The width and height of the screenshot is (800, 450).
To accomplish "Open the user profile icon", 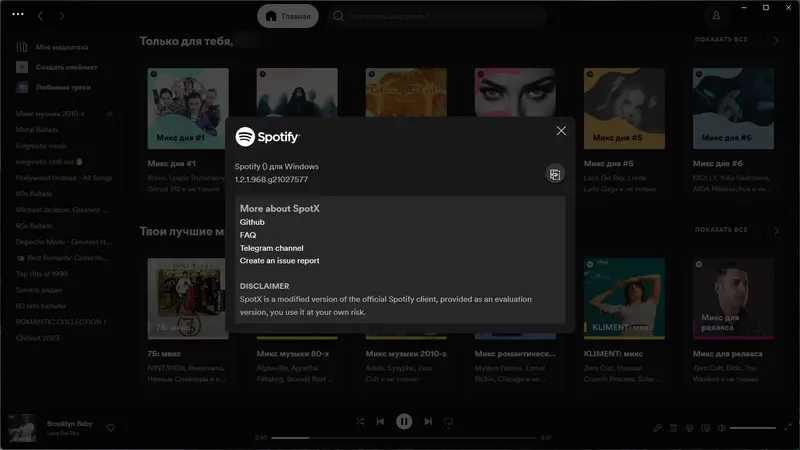I will click(x=716, y=15).
